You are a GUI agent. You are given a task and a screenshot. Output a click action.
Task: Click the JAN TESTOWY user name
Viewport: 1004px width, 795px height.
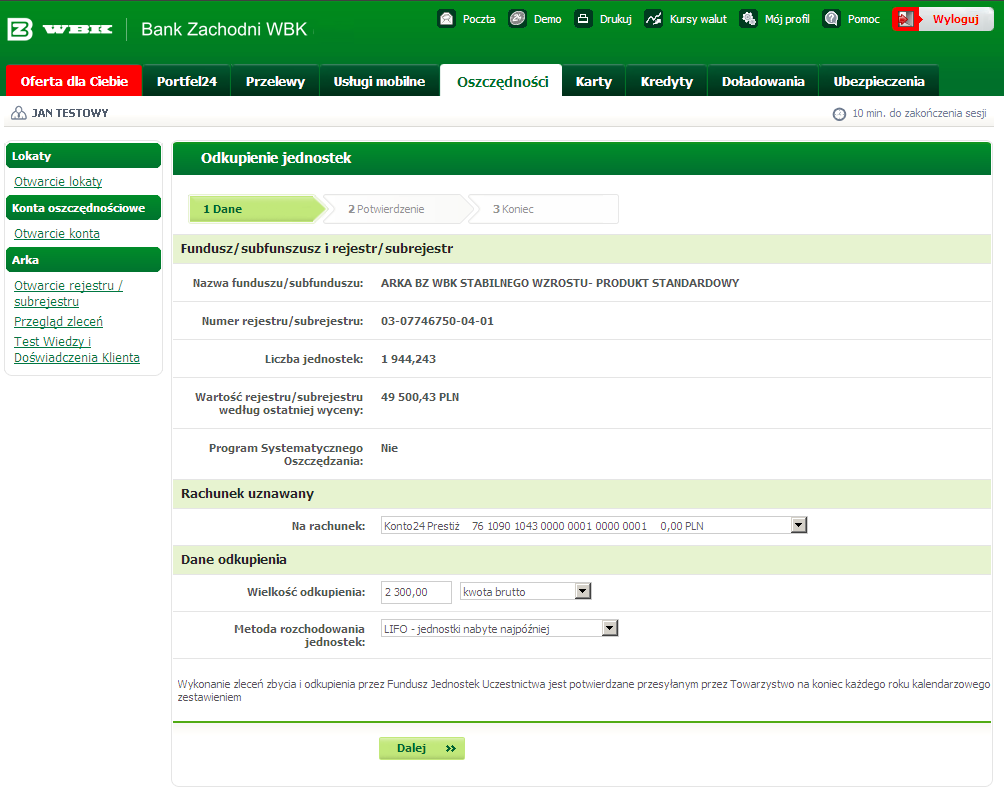click(x=70, y=113)
